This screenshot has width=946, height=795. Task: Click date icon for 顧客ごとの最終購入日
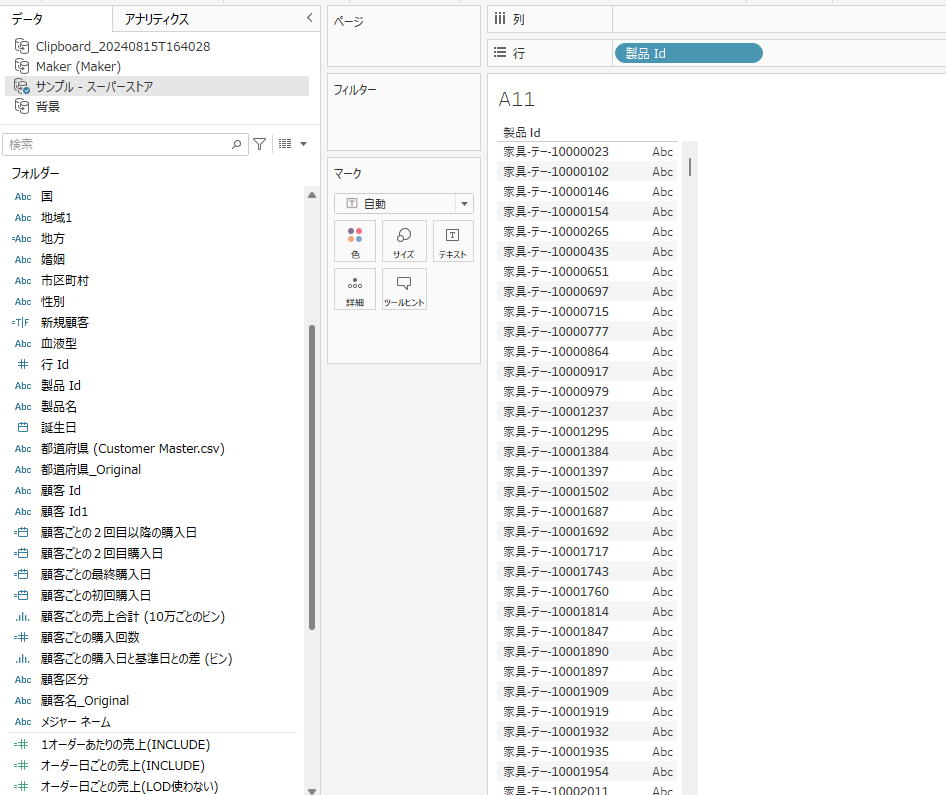pyautogui.click(x=21, y=575)
